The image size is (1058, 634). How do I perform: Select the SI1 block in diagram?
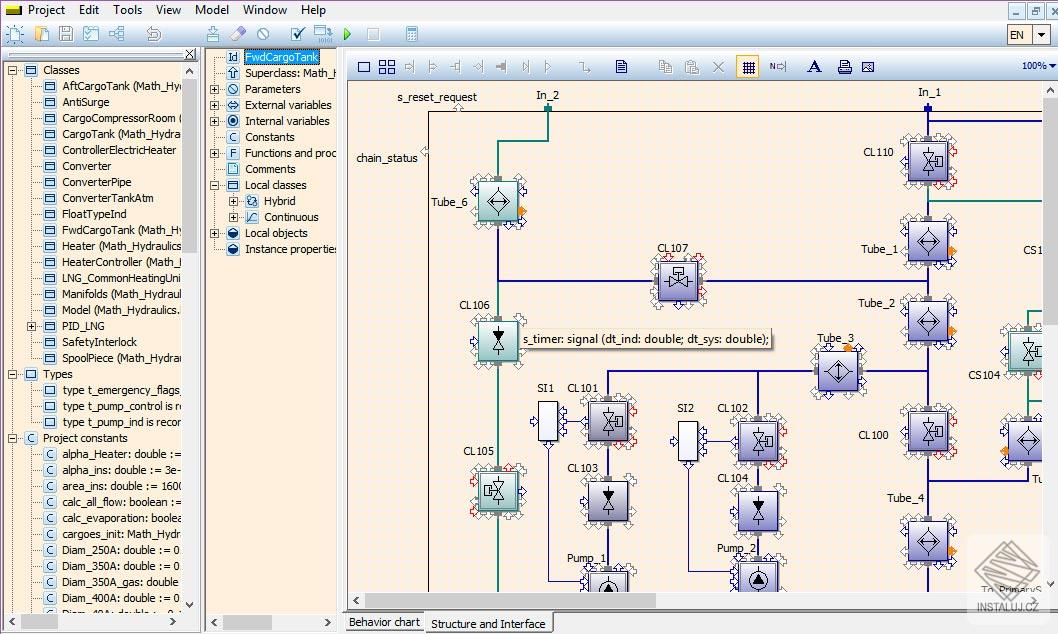pos(549,422)
